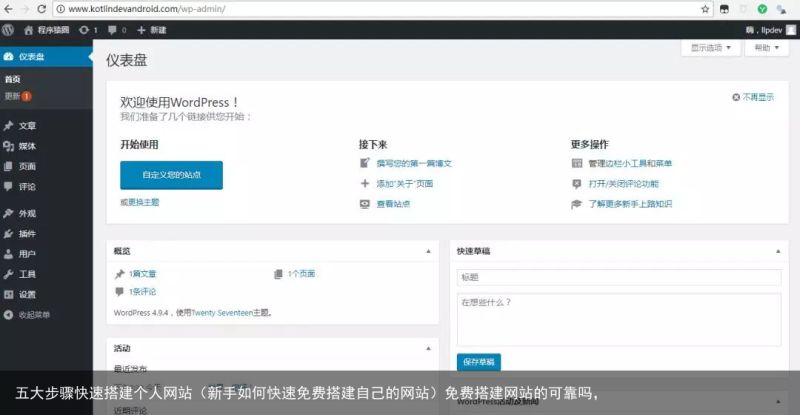
Task: Click the 打开/关闭评论功能 link
Action: tap(623, 184)
